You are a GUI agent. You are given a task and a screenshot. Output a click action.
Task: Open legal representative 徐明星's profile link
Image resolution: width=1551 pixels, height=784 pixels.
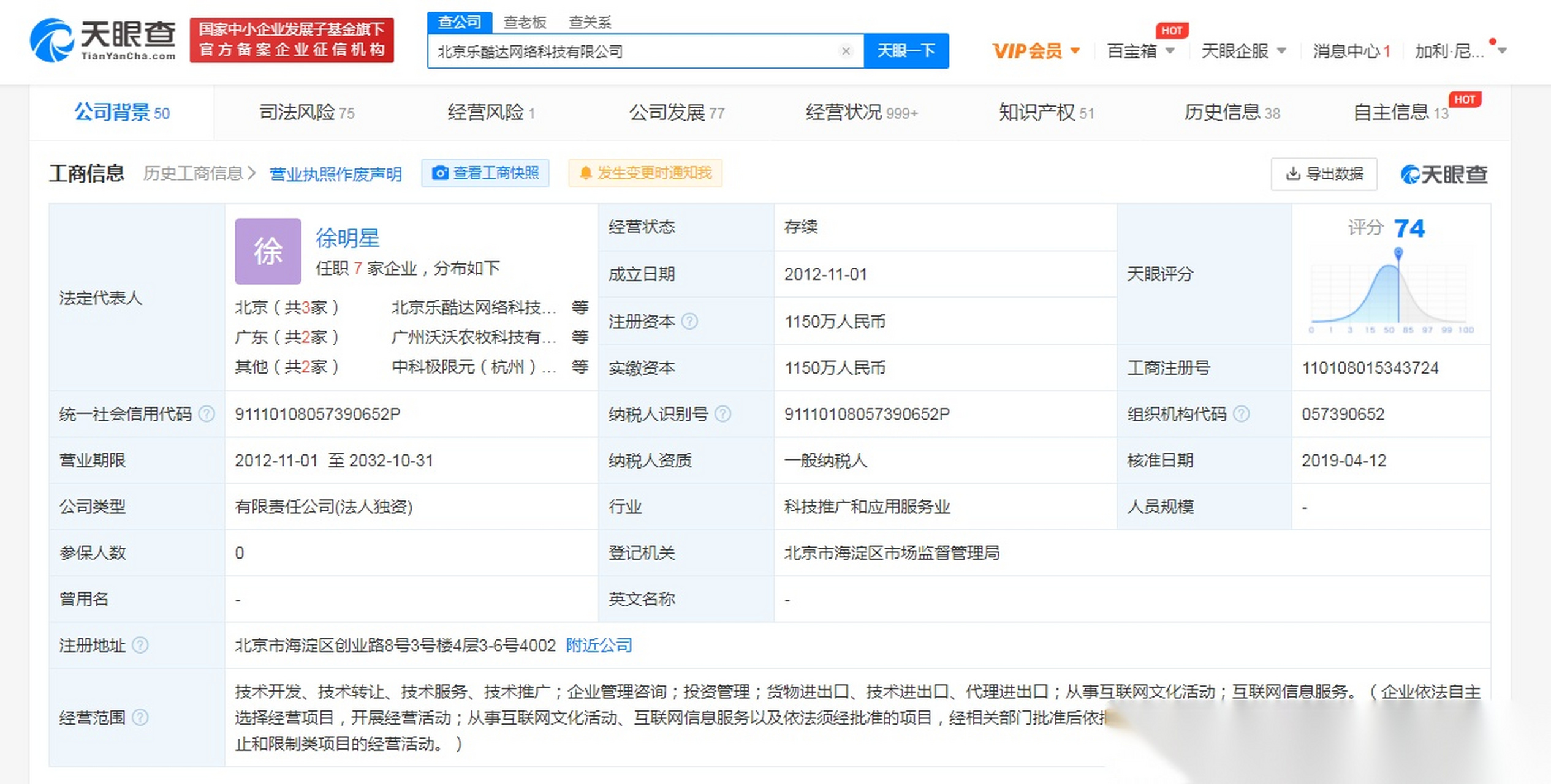[347, 238]
